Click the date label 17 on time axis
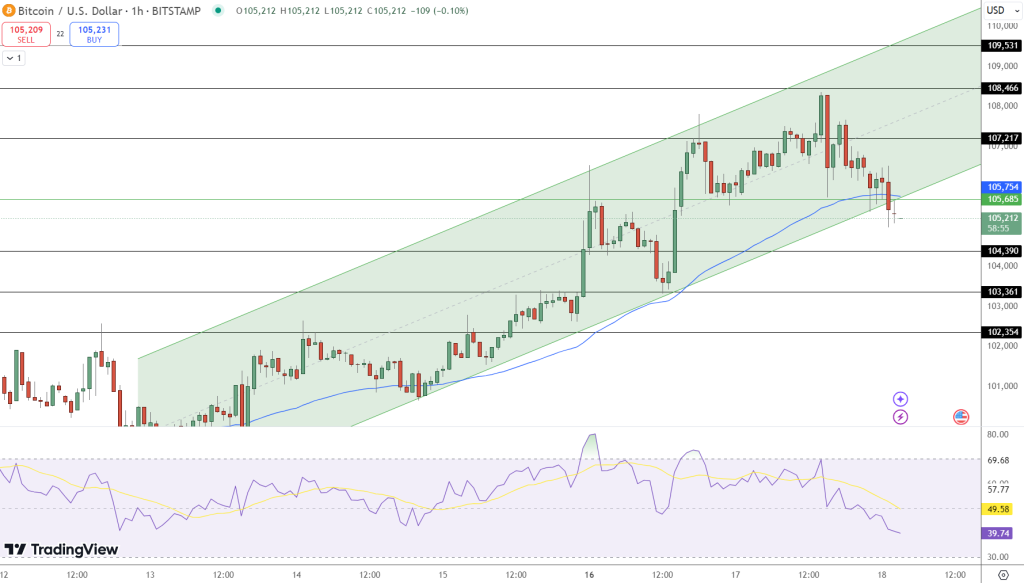The width and height of the screenshot is (1024, 583). (735, 575)
